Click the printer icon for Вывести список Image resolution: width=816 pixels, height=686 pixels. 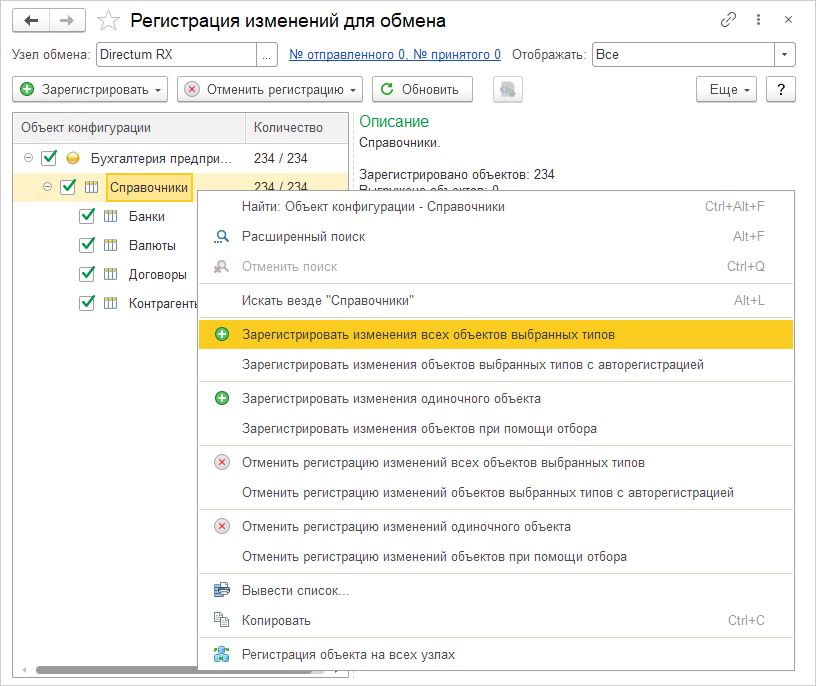[x=222, y=590]
